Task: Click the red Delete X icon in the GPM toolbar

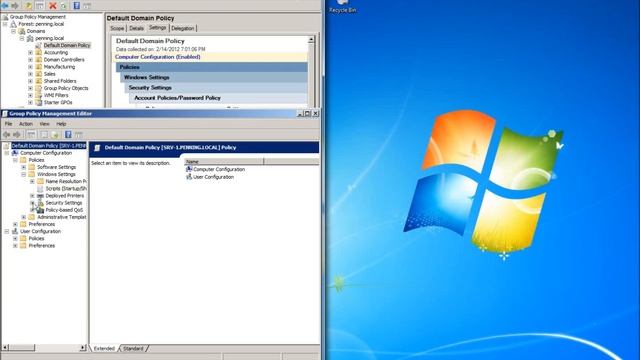Action: (x=53, y=5)
